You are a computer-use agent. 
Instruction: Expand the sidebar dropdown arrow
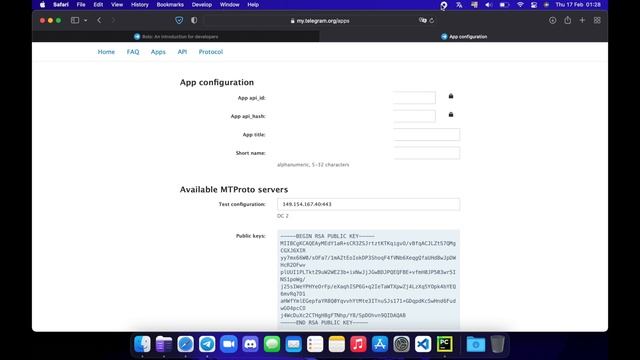(x=85, y=20)
